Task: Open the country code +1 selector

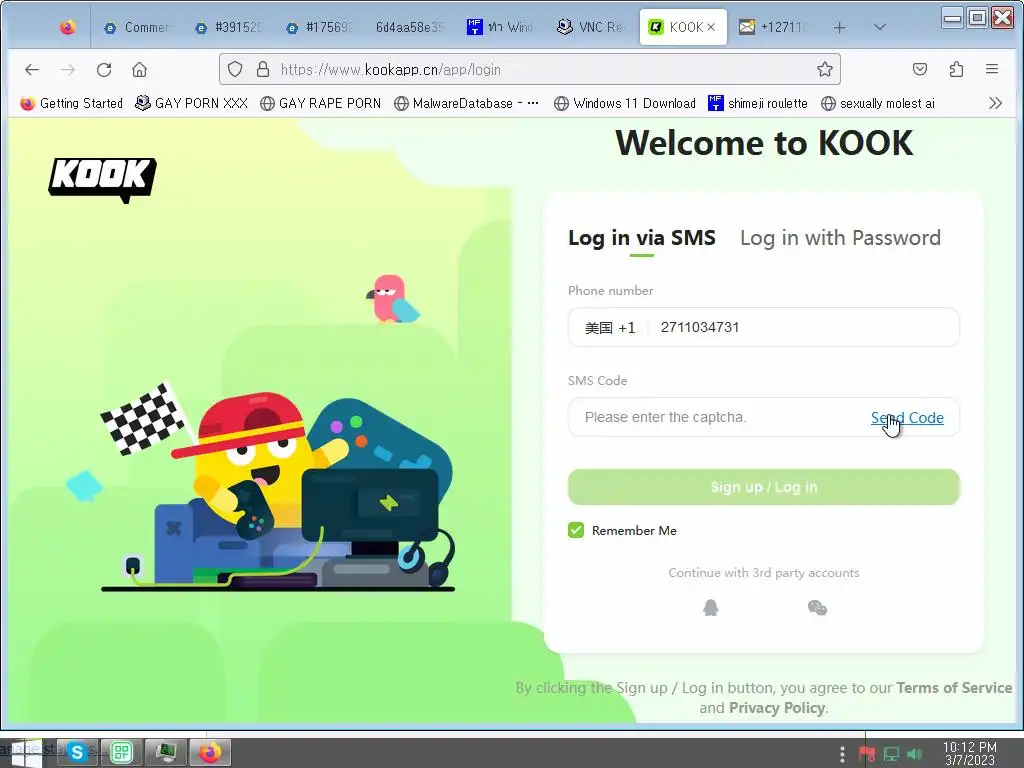Action: pyautogui.click(x=609, y=328)
